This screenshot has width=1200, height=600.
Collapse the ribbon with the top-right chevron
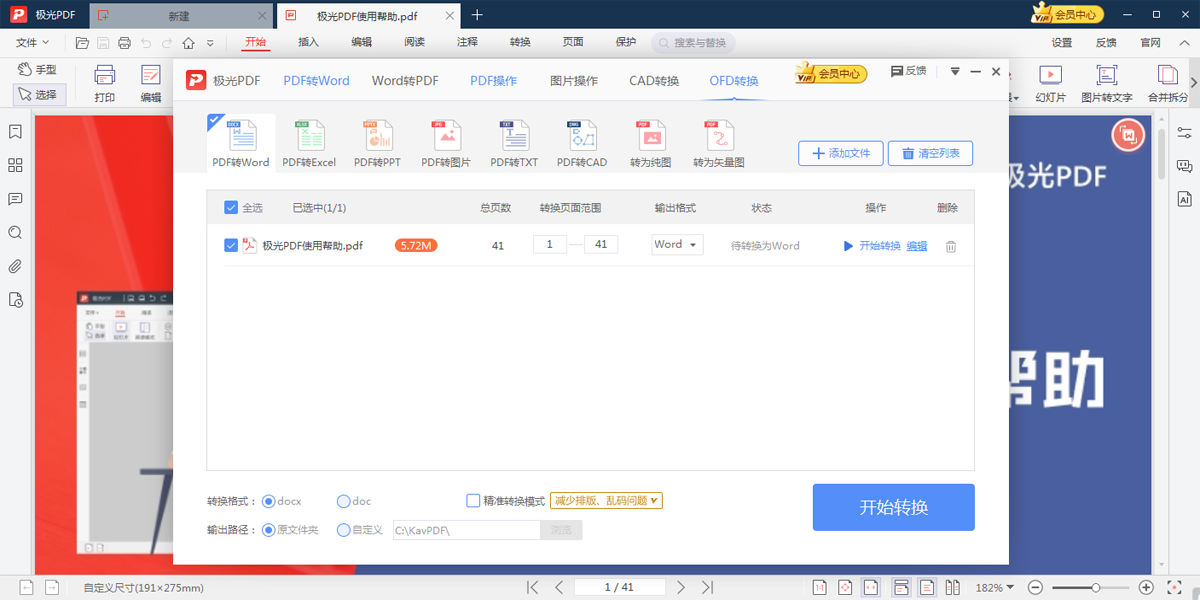(1183, 43)
